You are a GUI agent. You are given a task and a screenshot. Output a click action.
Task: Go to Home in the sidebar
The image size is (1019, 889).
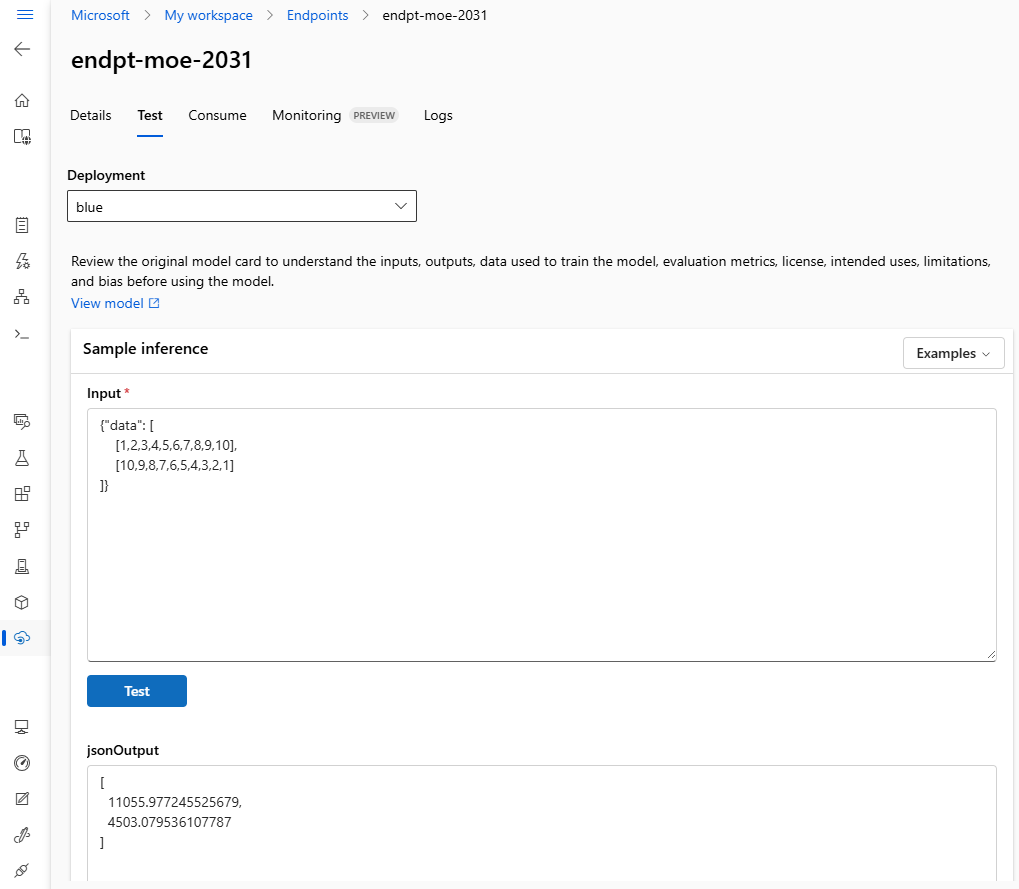tap(22, 100)
